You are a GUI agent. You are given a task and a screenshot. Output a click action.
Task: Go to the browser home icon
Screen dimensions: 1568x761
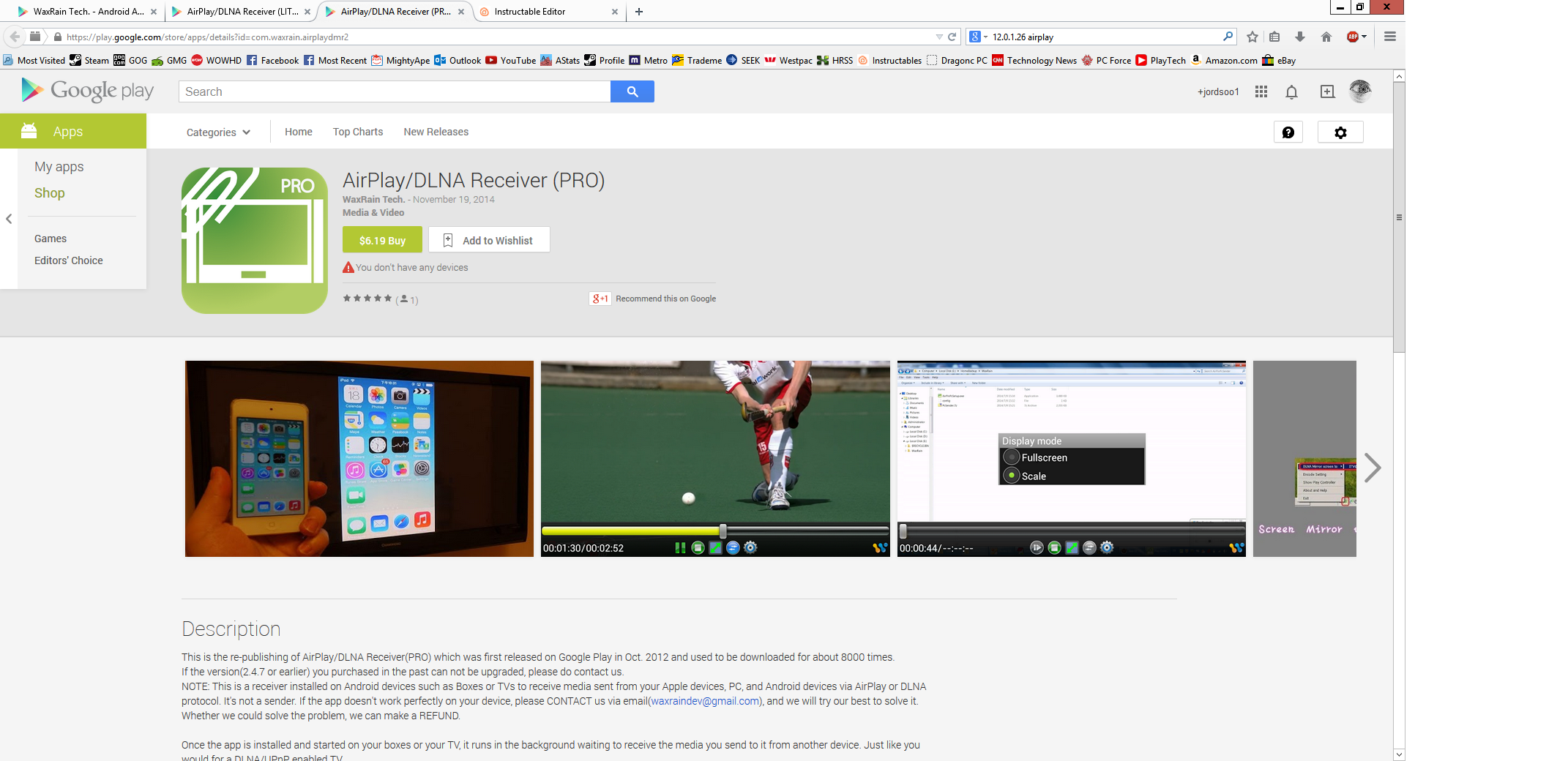point(1326,37)
